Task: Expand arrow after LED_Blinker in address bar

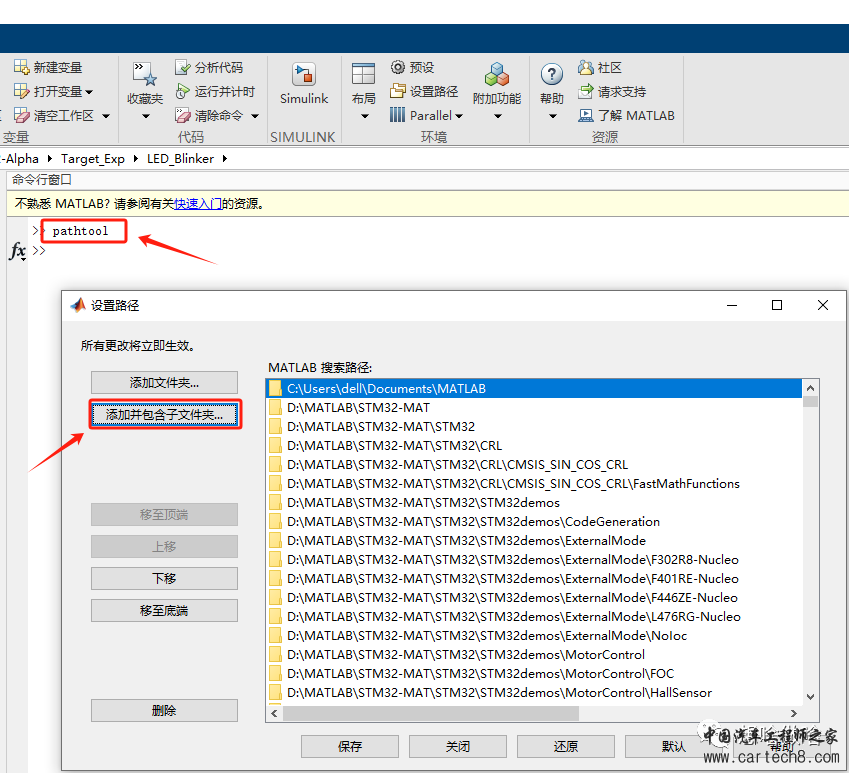Action: point(224,159)
